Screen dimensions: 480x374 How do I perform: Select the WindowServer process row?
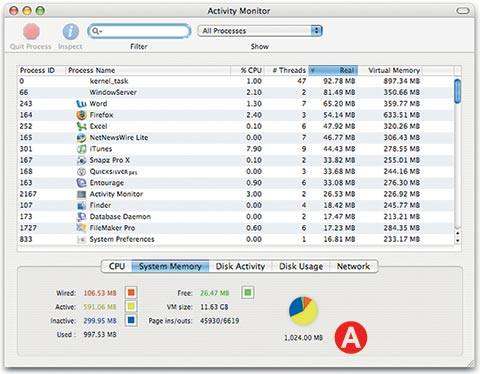tap(236, 92)
